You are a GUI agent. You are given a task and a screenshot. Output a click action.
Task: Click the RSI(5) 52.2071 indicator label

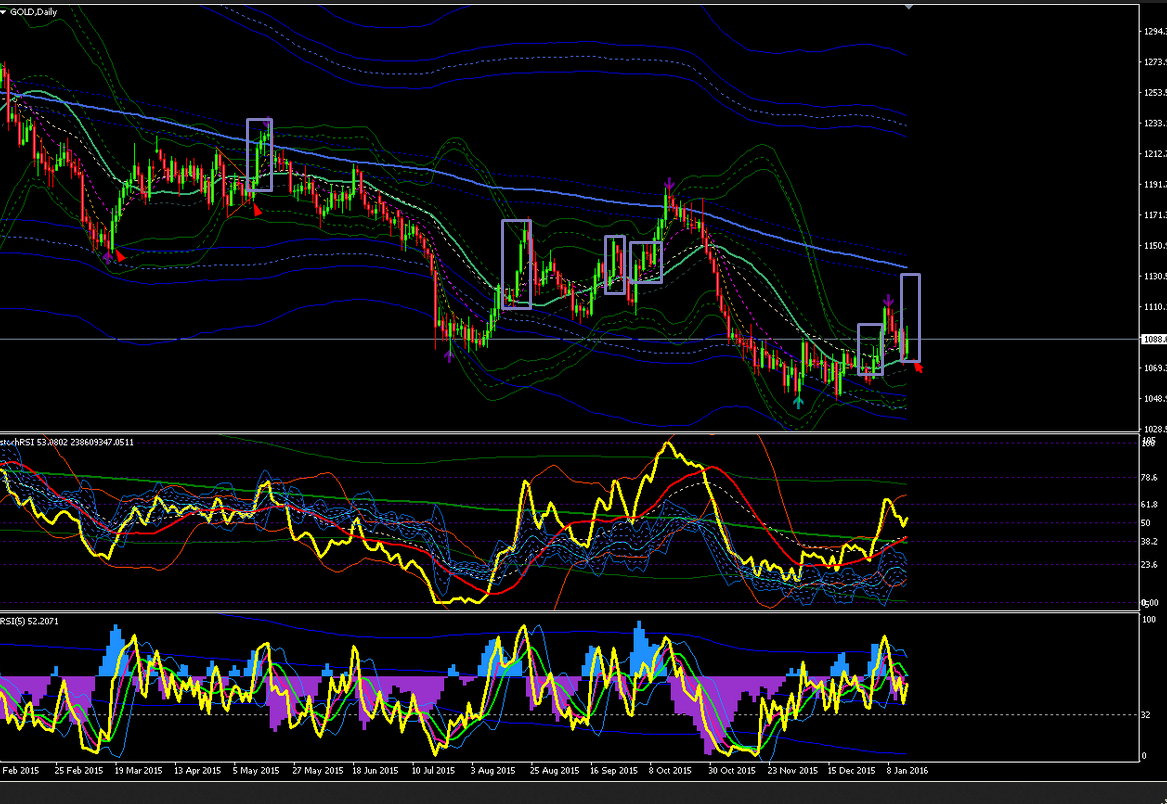29,621
